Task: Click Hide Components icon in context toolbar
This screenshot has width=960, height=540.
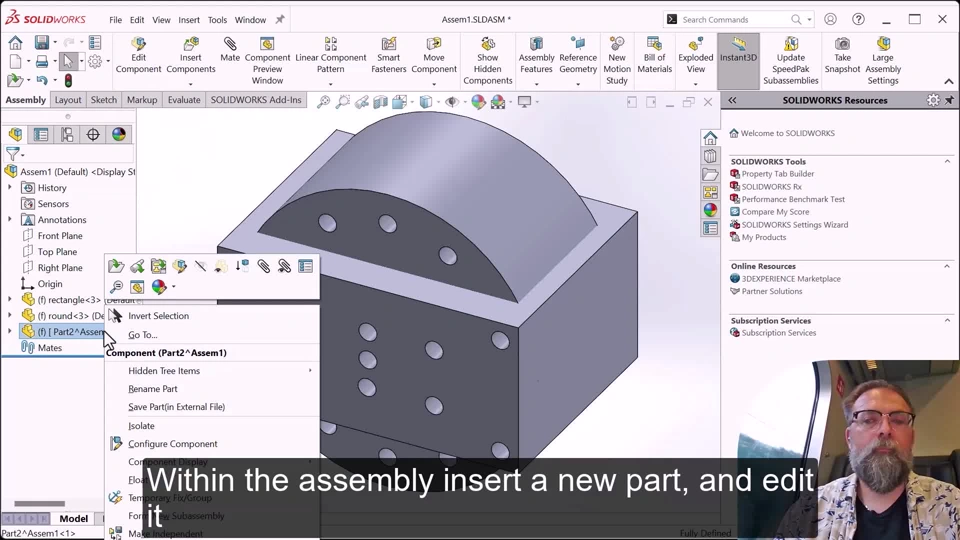Action: [200, 266]
